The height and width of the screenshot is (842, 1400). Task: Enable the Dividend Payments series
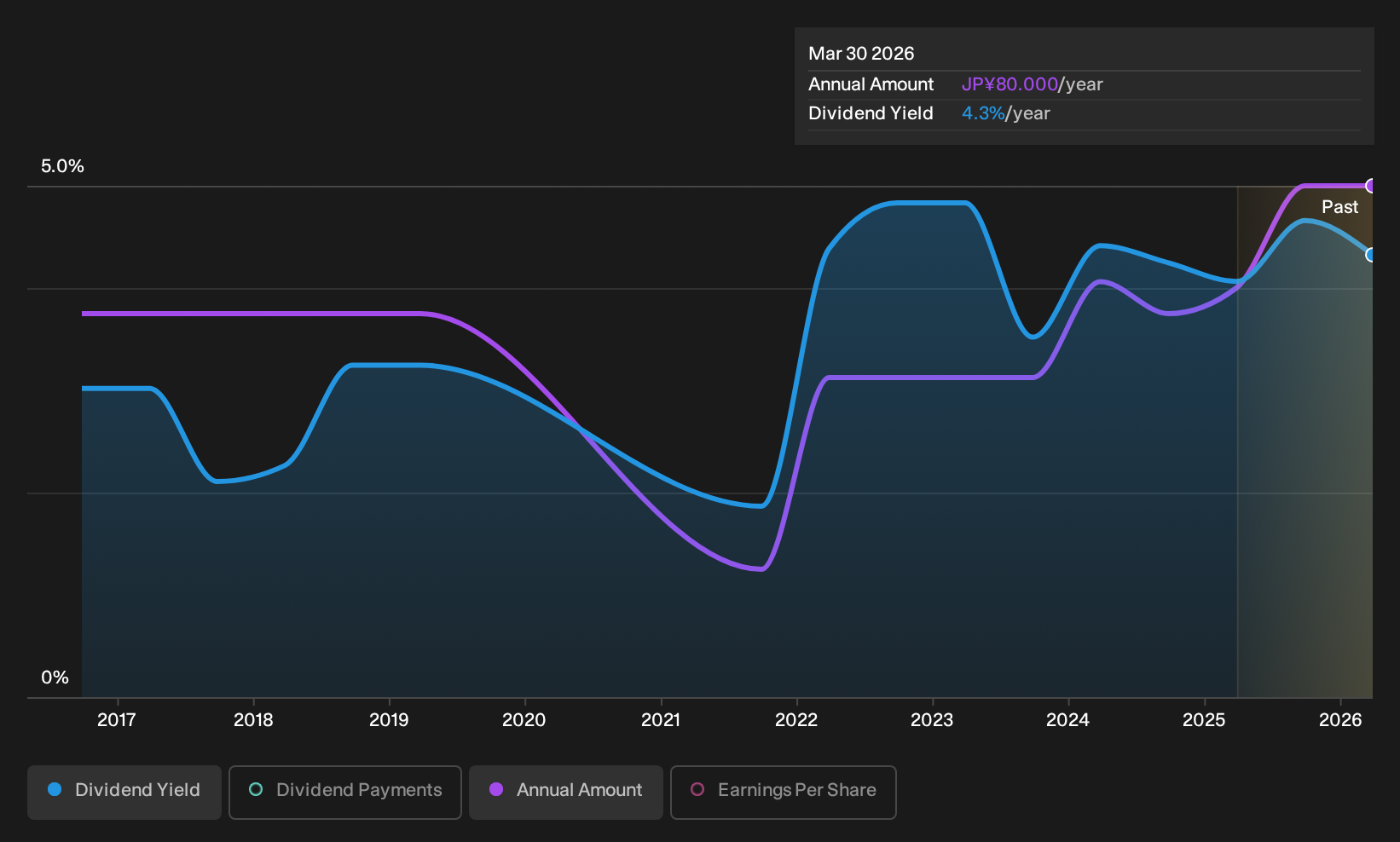pyautogui.click(x=345, y=792)
